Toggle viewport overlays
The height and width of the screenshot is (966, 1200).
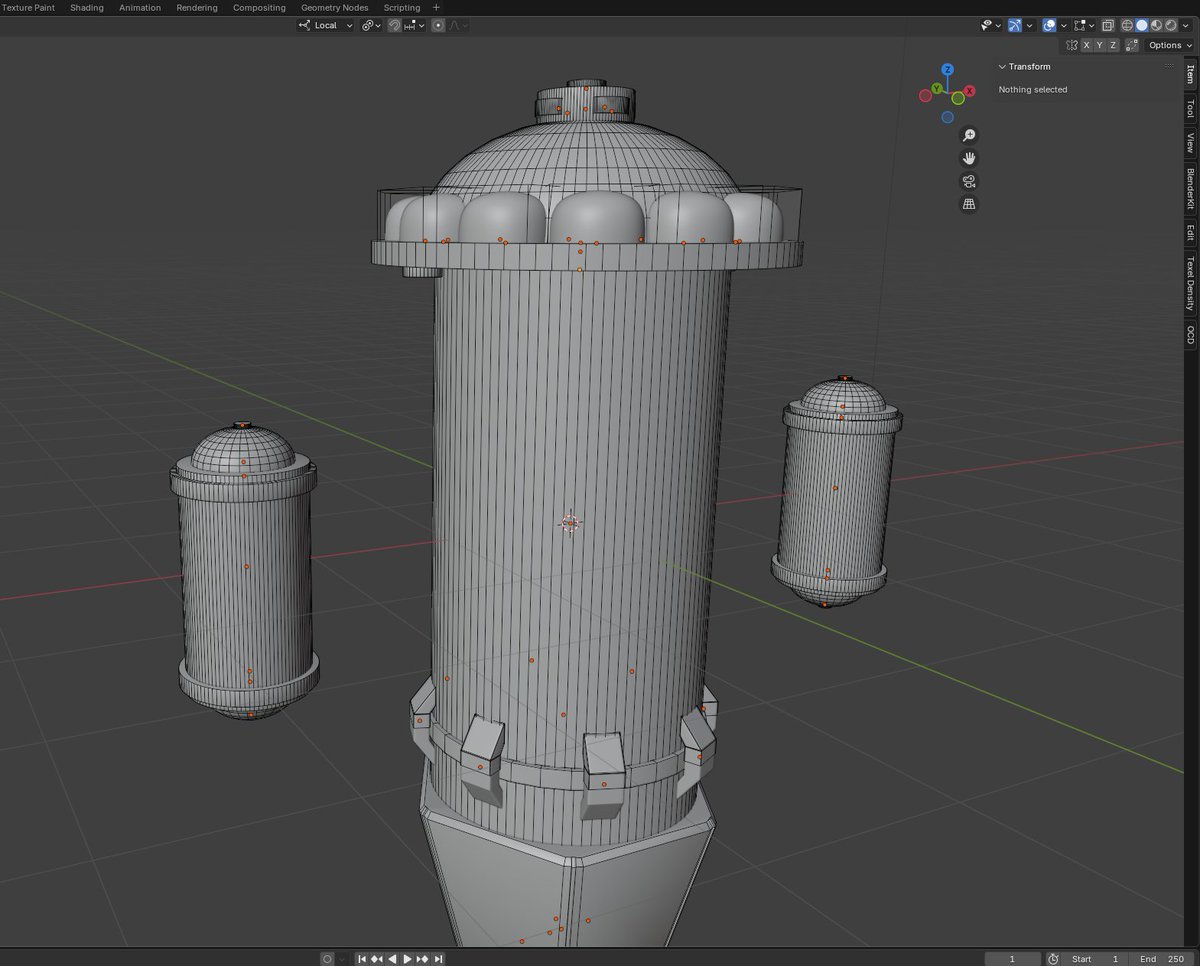1049,25
